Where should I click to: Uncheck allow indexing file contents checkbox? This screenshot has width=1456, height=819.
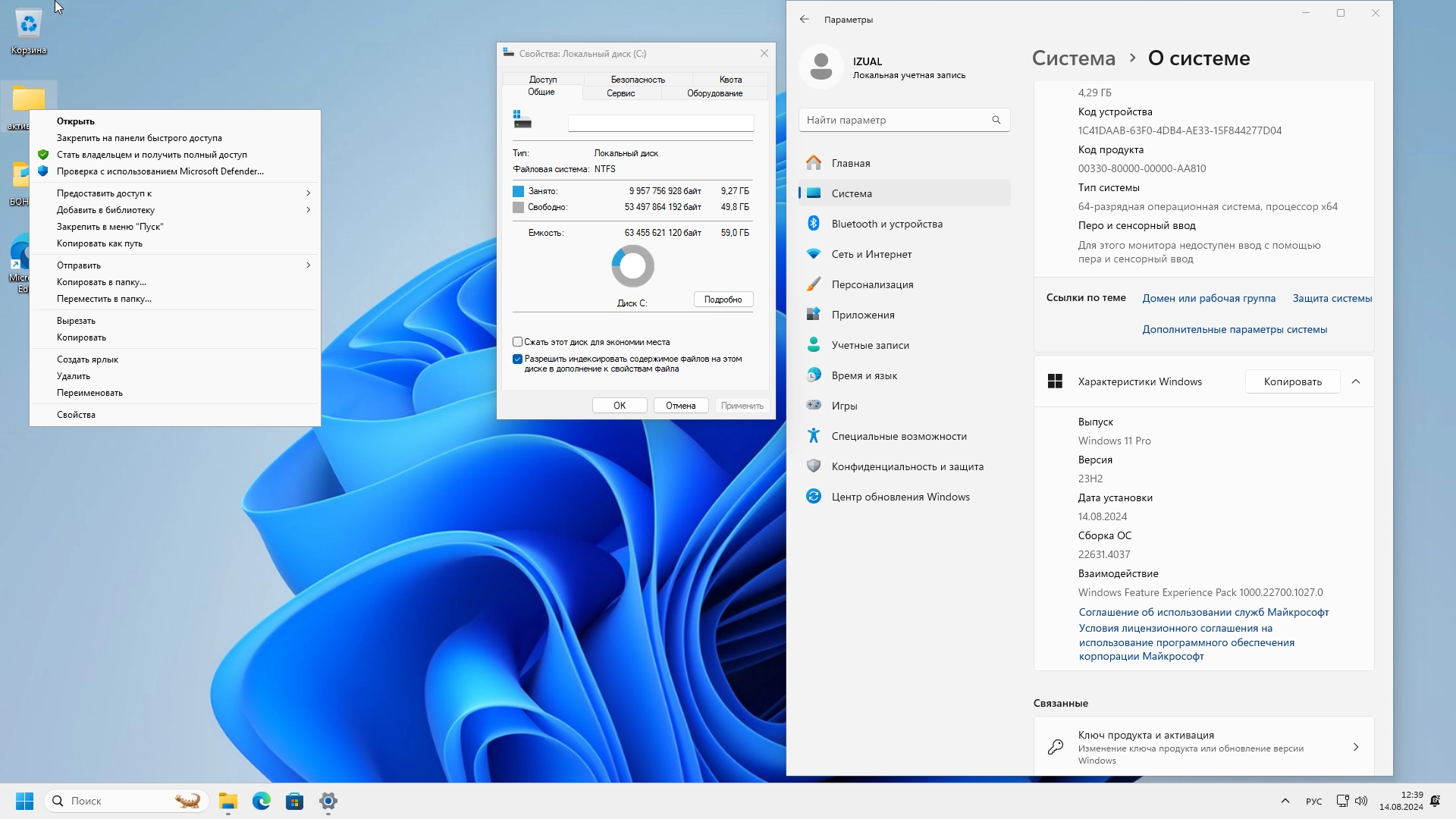(x=517, y=359)
